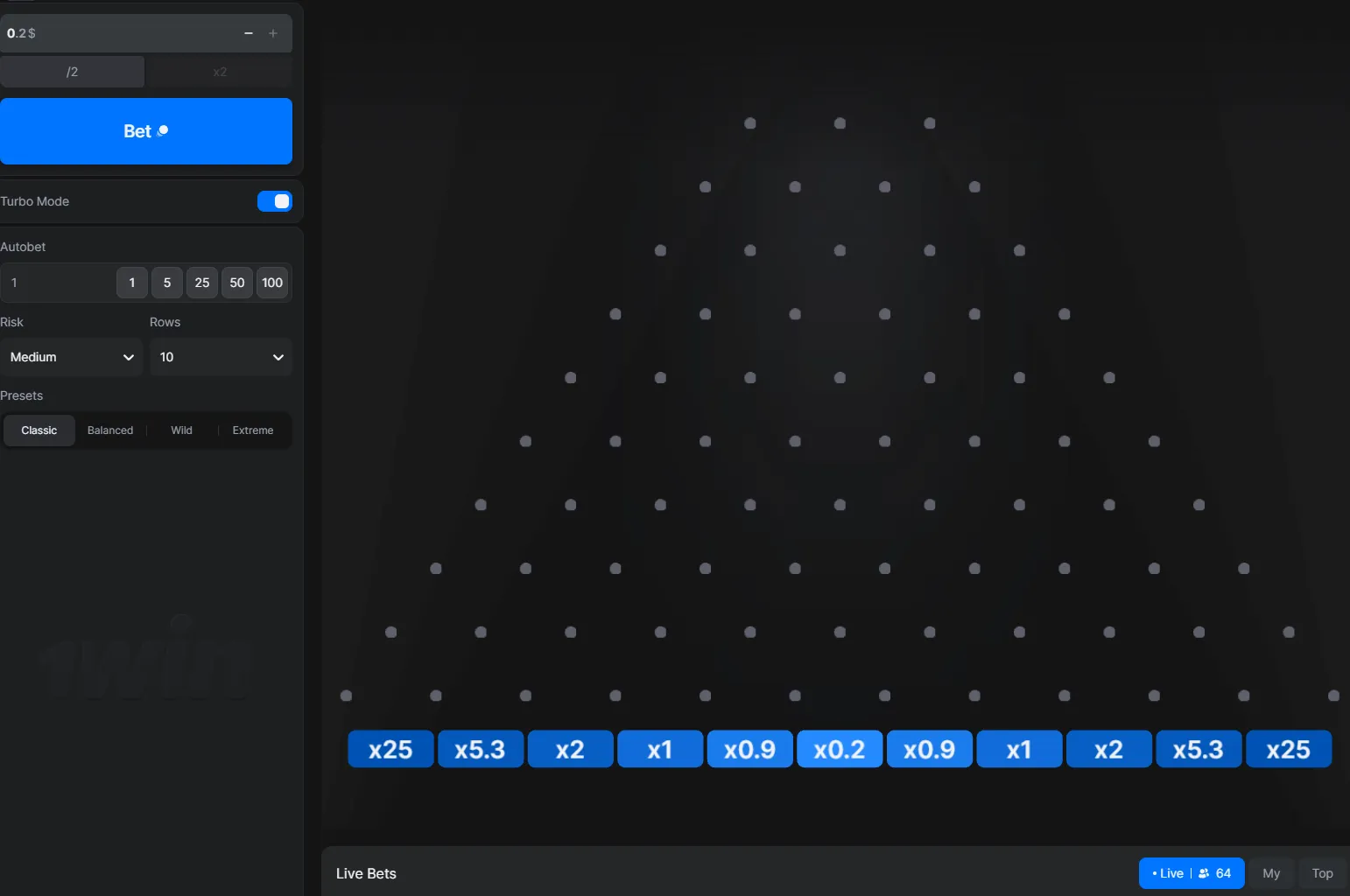Viewport: 1350px width, 896px height.
Task: Expand the Rows dropdown showing 10
Action: pyautogui.click(x=221, y=357)
